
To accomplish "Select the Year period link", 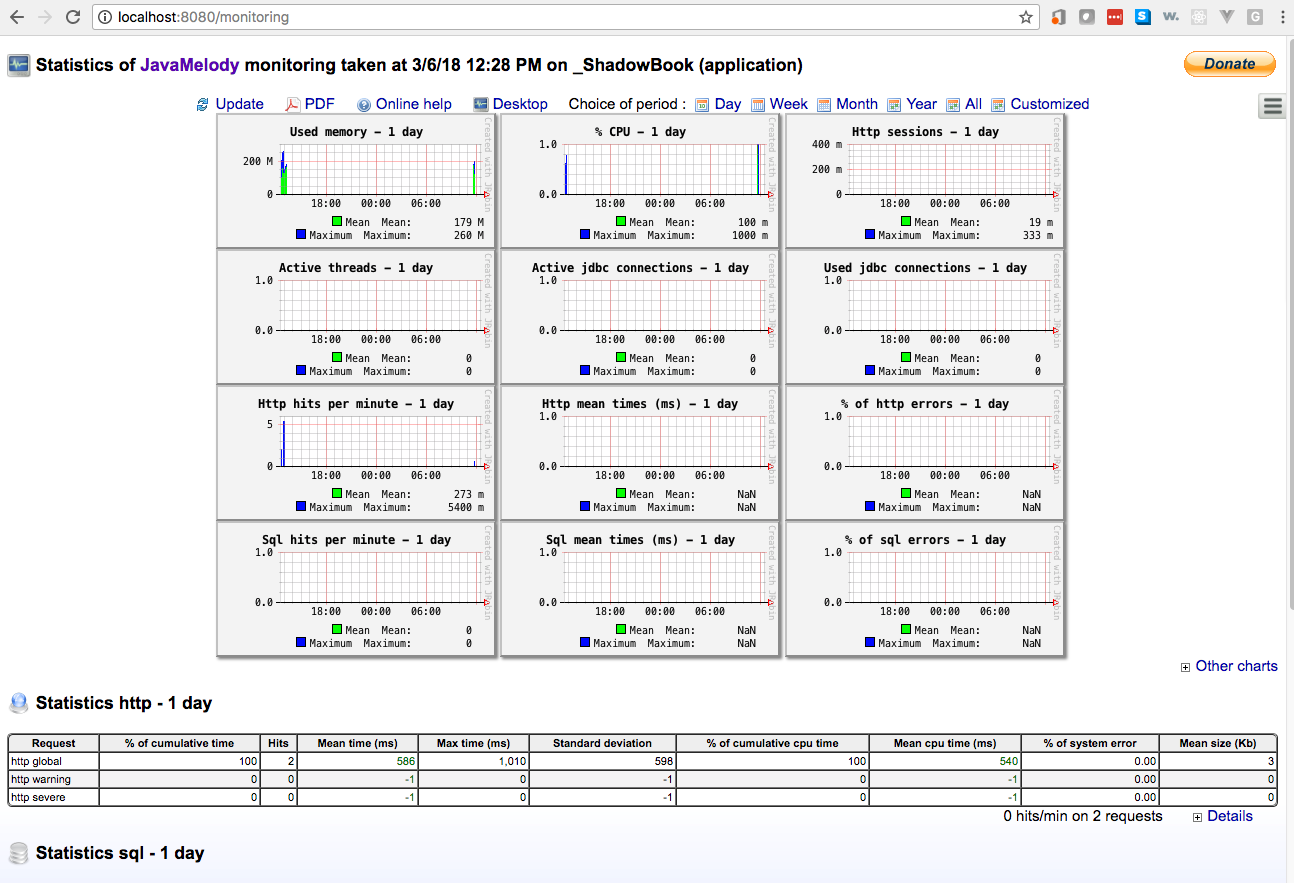I will [922, 104].
